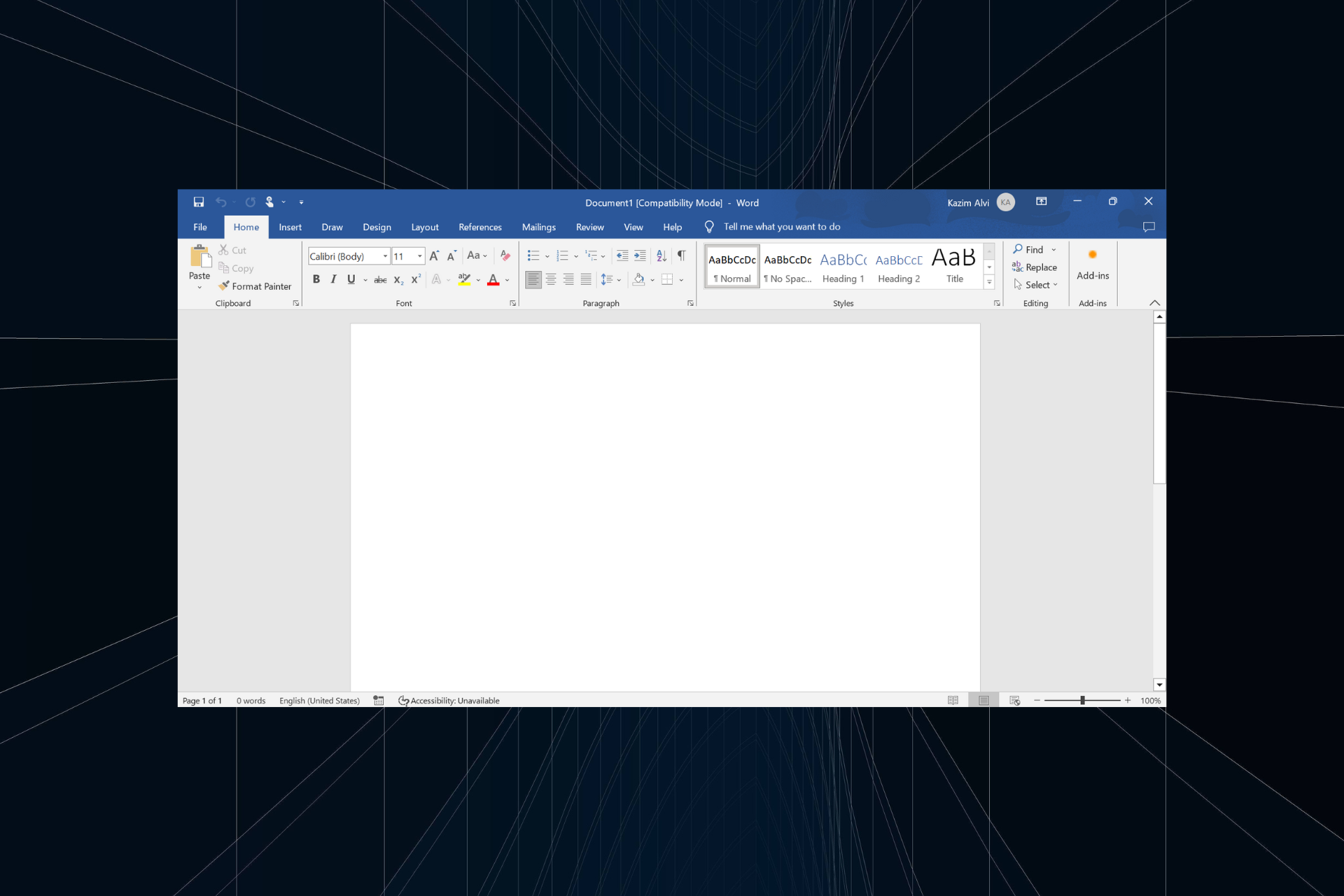Image resolution: width=1344 pixels, height=896 pixels.
Task: Align text to center
Action: coord(551,279)
